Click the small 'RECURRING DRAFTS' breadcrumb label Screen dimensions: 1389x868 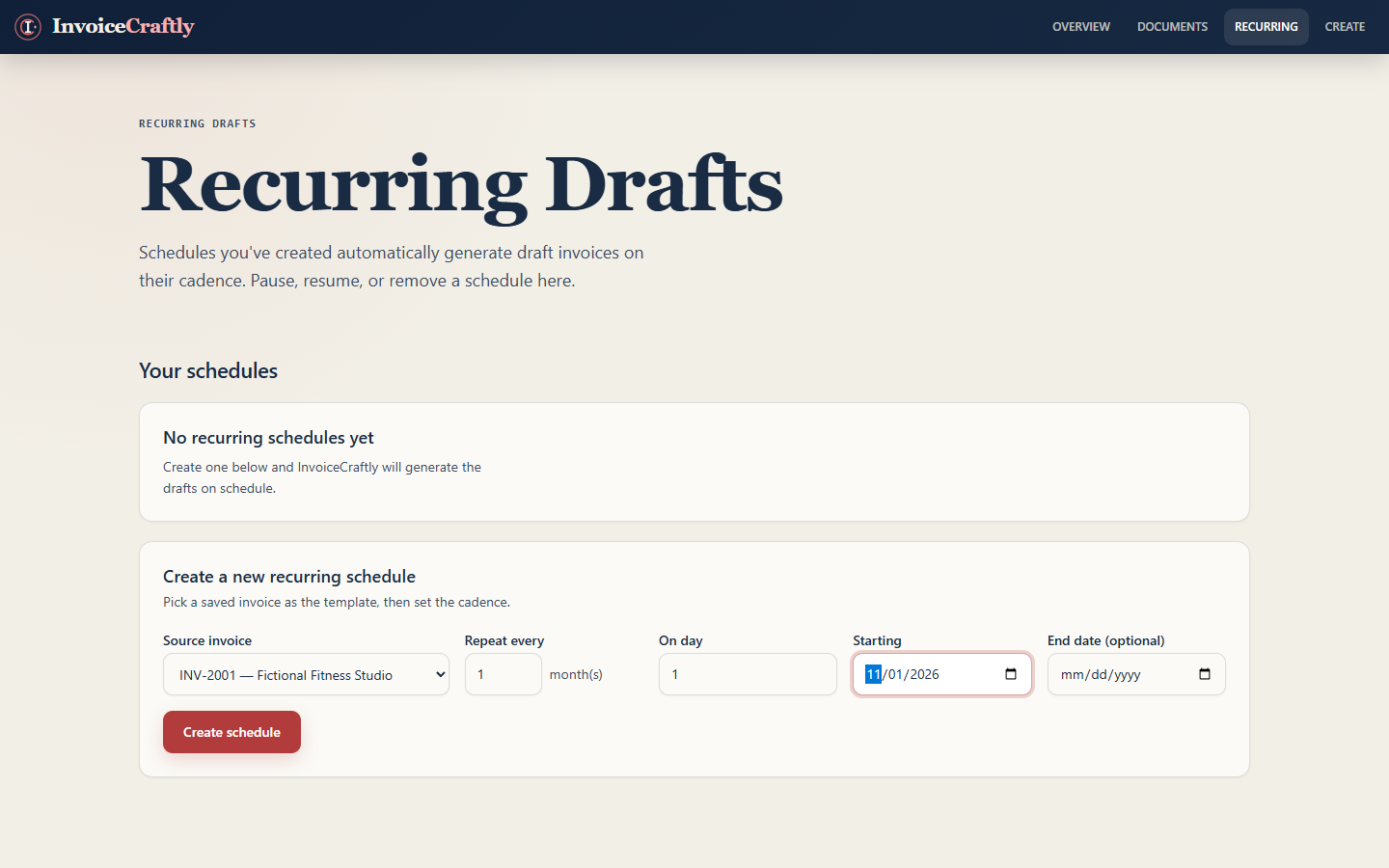198,123
